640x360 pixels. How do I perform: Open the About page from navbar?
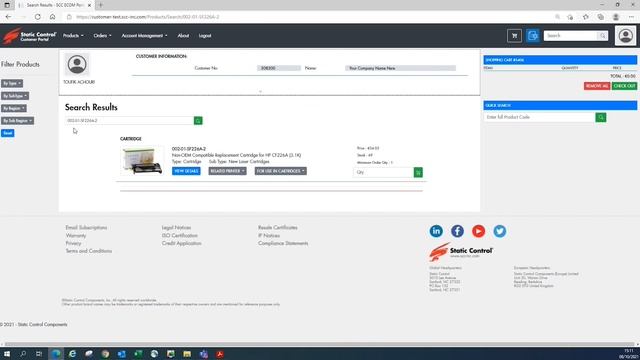[x=183, y=36]
